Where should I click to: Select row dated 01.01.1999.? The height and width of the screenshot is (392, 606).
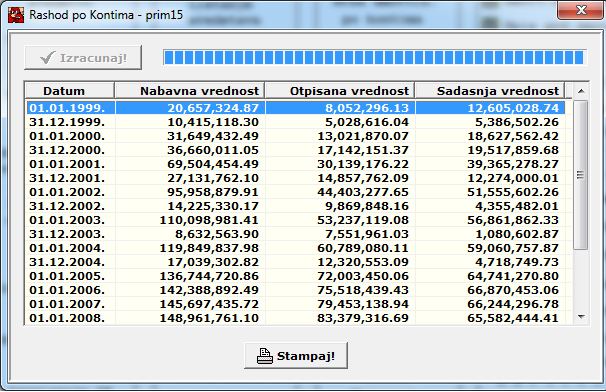coord(296,108)
